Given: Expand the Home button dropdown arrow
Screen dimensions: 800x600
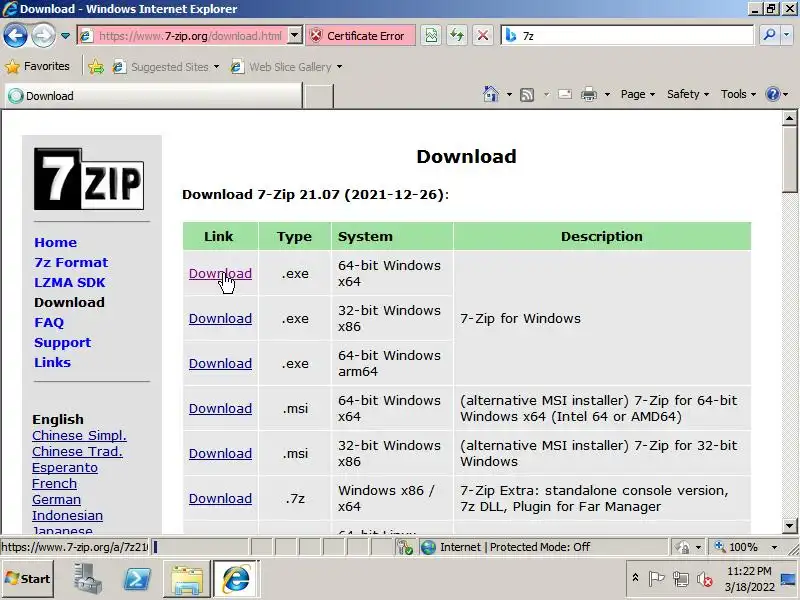Looking at the screenshot, I should pos(509,94).
